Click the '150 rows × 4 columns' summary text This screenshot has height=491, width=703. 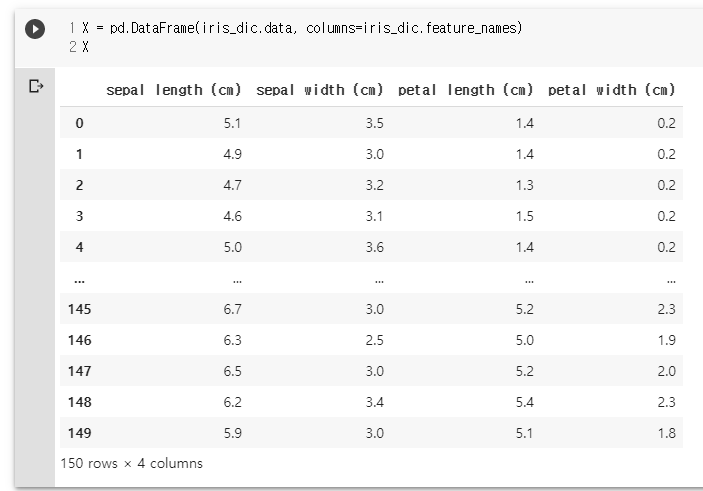coord(131,463)
